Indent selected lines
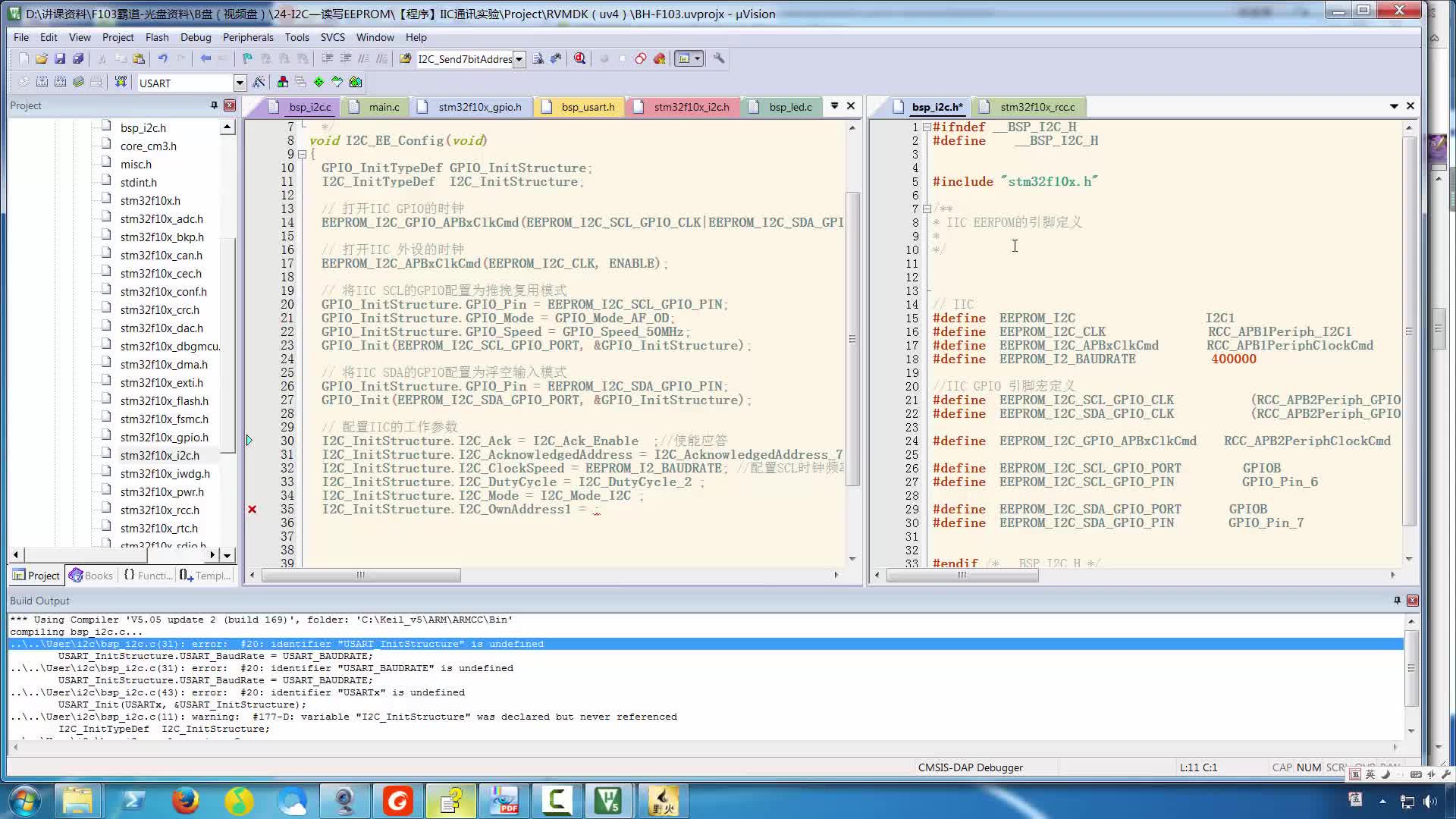 328,58
